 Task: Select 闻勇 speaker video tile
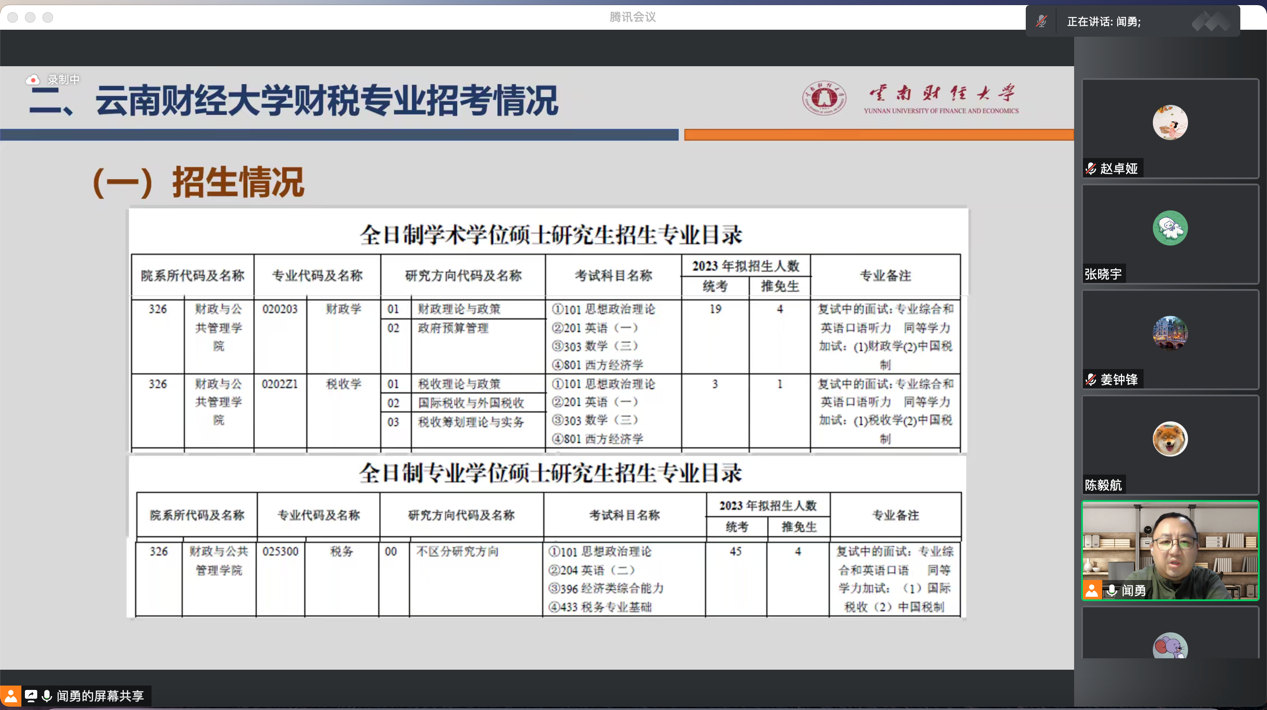click(1170, 551)
